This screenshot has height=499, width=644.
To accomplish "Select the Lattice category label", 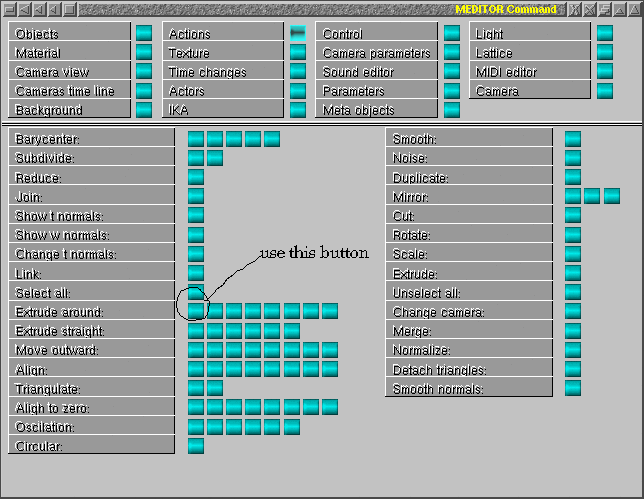I will pyautogui.click(x=530, y=53).
